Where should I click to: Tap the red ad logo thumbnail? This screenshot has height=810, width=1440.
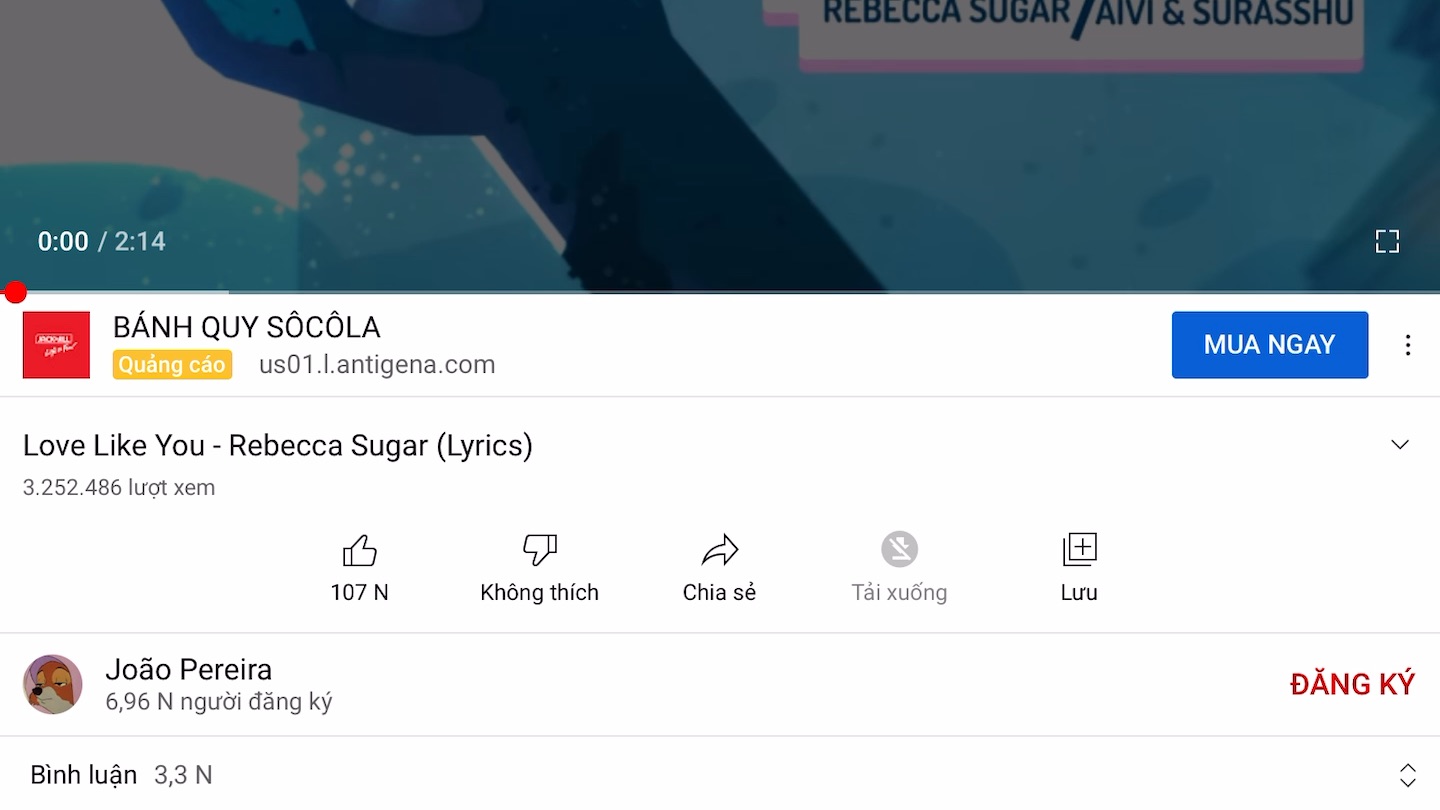click(x=56, y=345)
